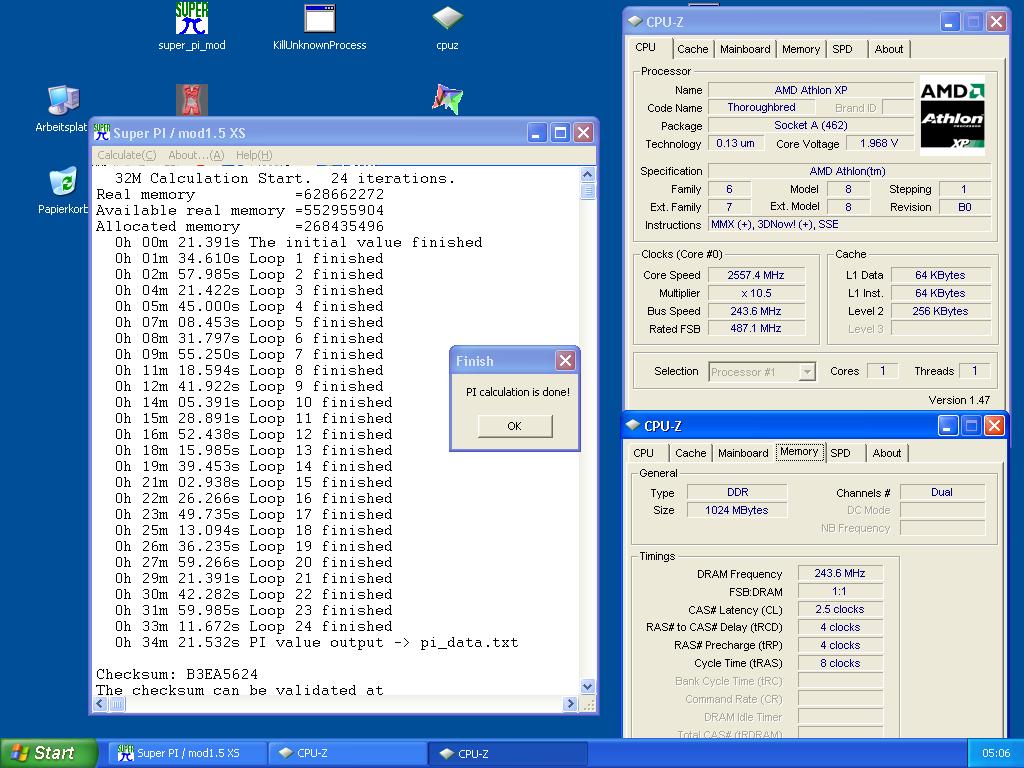
Task: Click the red figure desktop icon
Action: (x=192, y=101)
